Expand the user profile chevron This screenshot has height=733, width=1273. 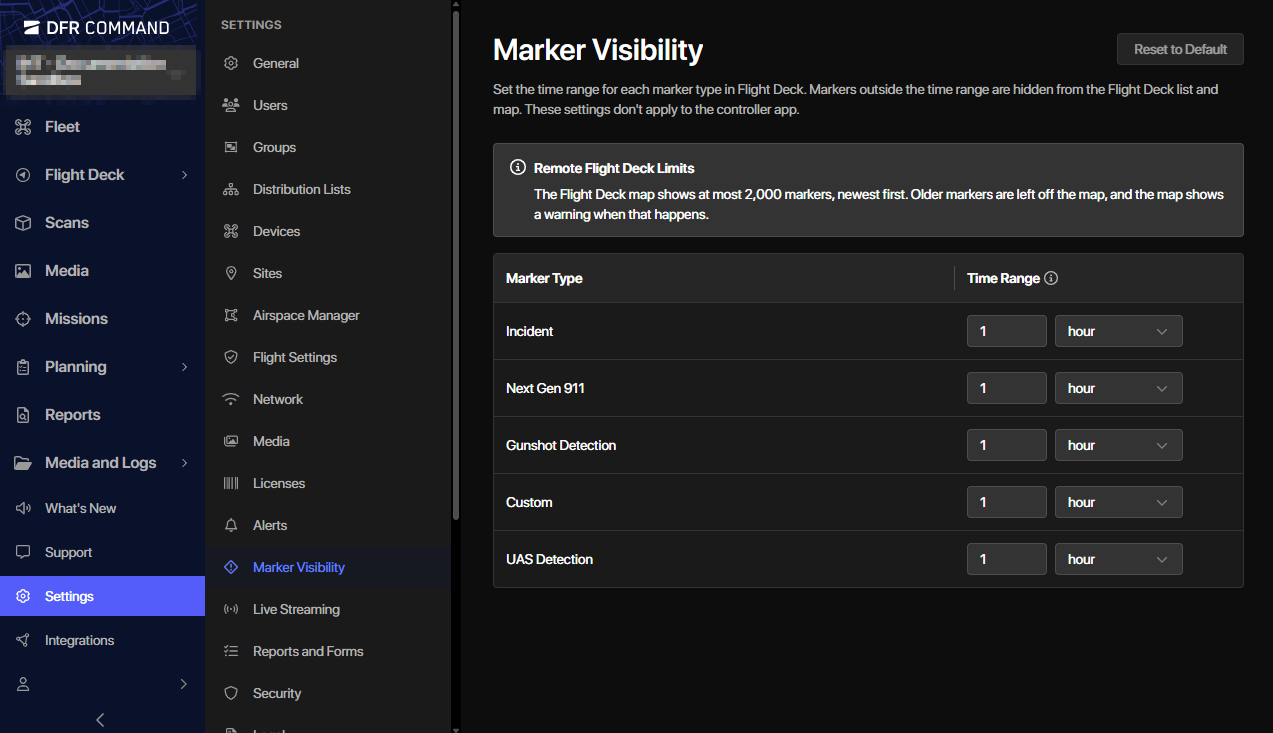(x=184, y=684)
